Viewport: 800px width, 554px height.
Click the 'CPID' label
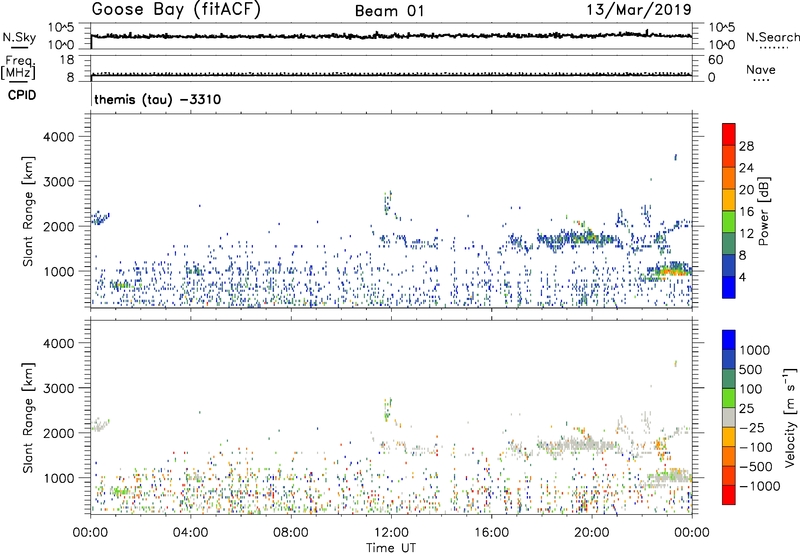pyautogui.click(x=22, y=95)
